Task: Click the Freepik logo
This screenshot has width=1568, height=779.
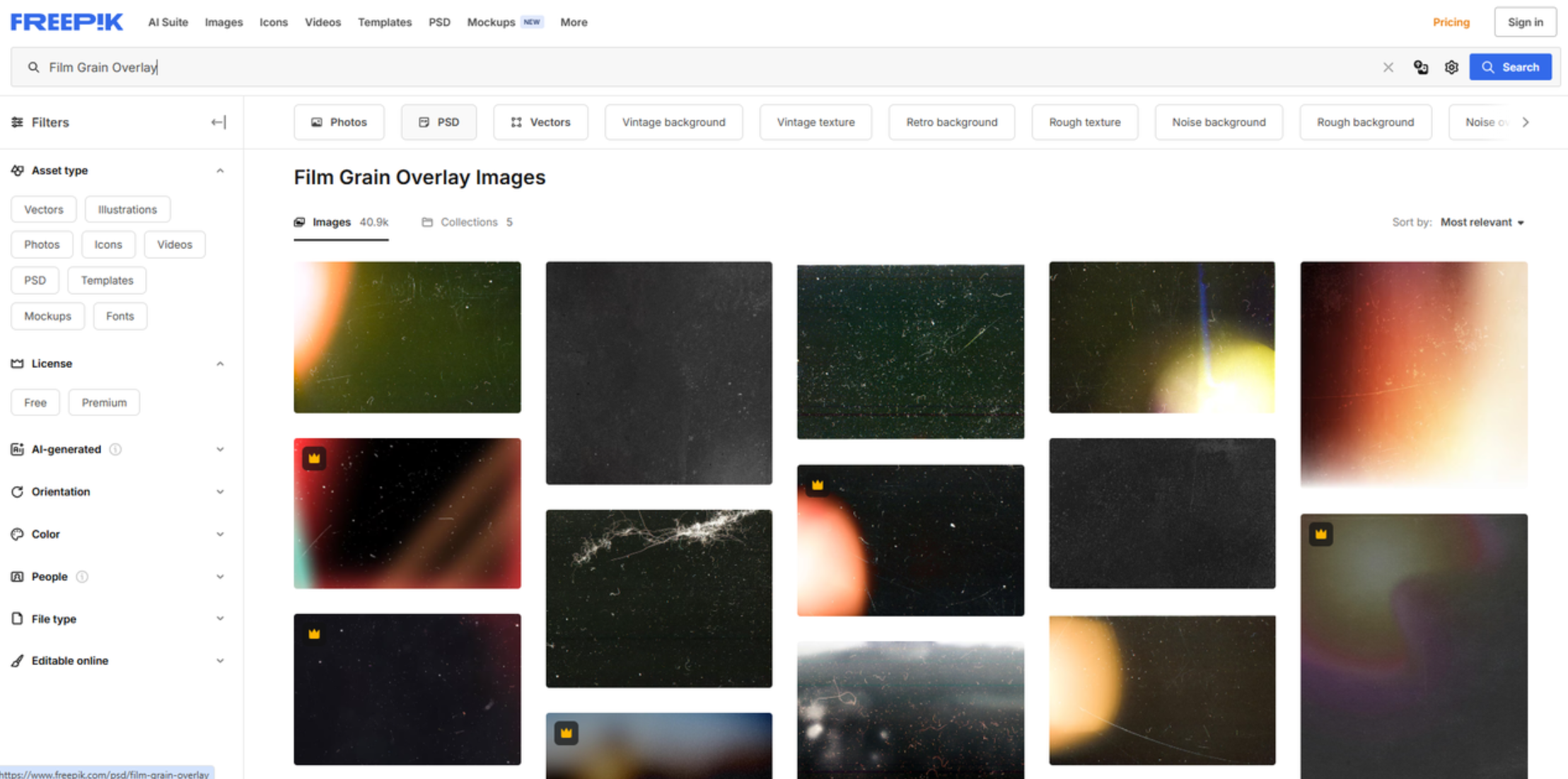Action: pos(66,22)
